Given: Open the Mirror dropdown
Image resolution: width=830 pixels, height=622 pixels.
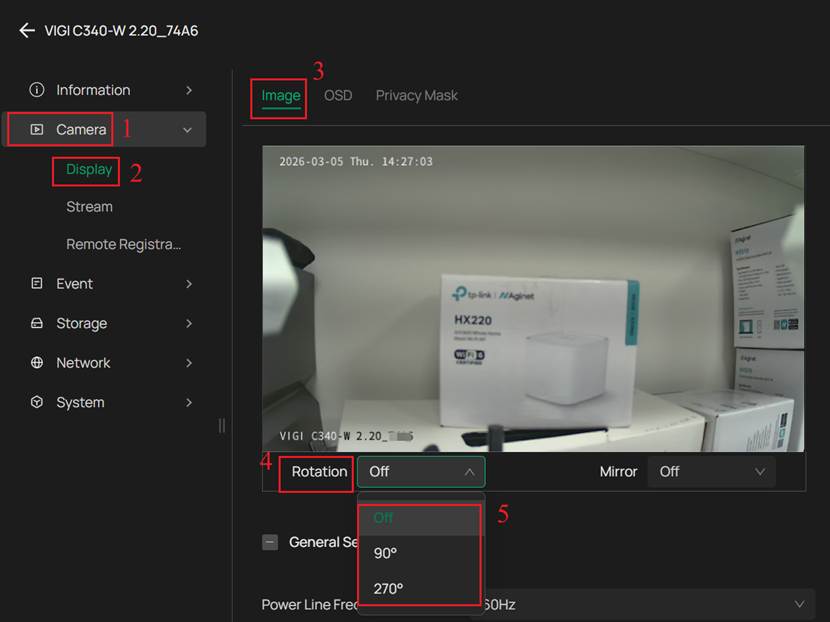Looking at the screenshot, I should click(x=710, y=471).
